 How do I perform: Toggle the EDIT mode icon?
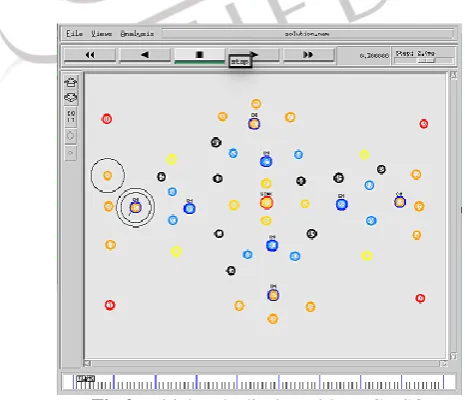(x=71, y=116)
